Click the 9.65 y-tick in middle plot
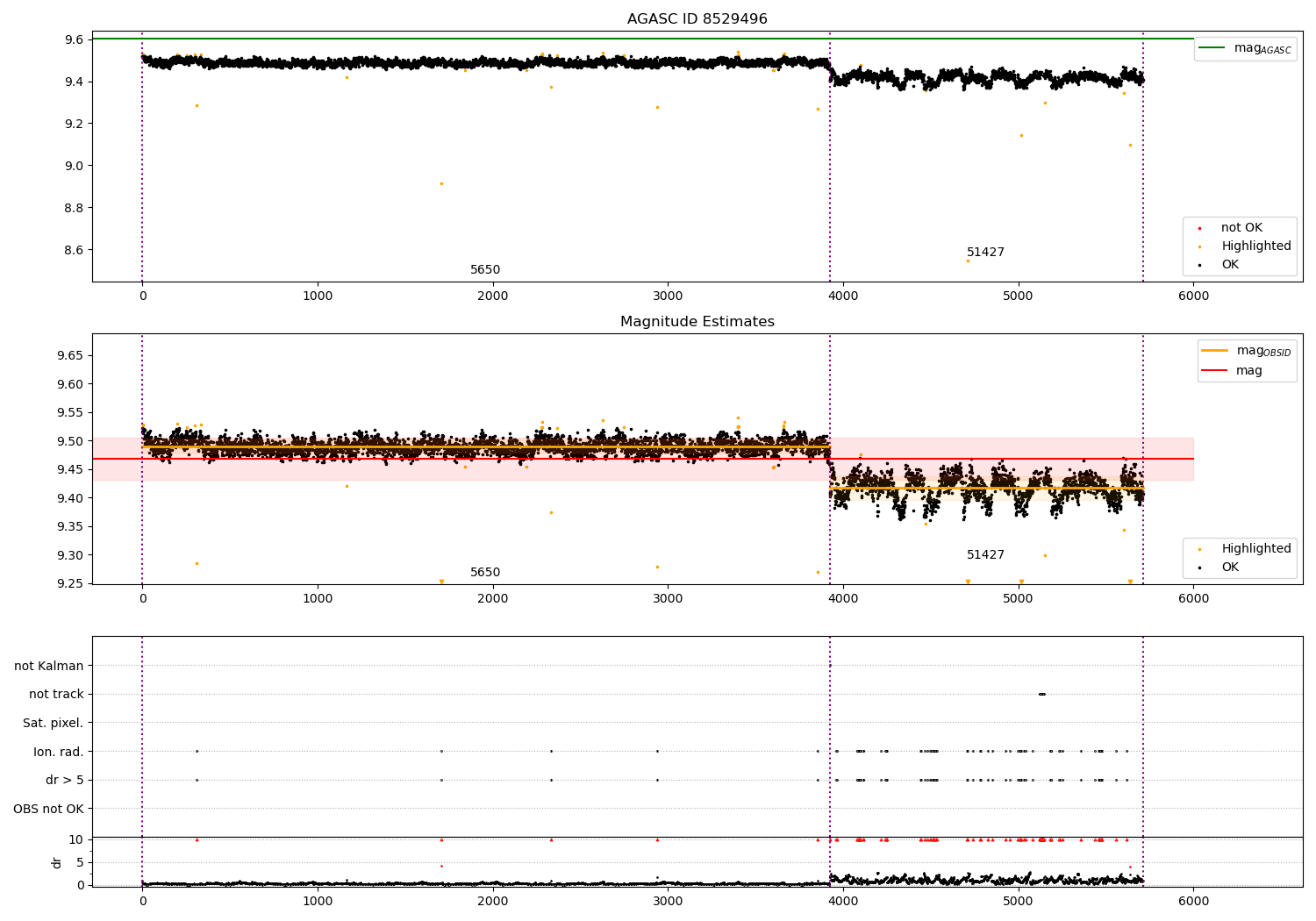 click(x=70, y=355)
